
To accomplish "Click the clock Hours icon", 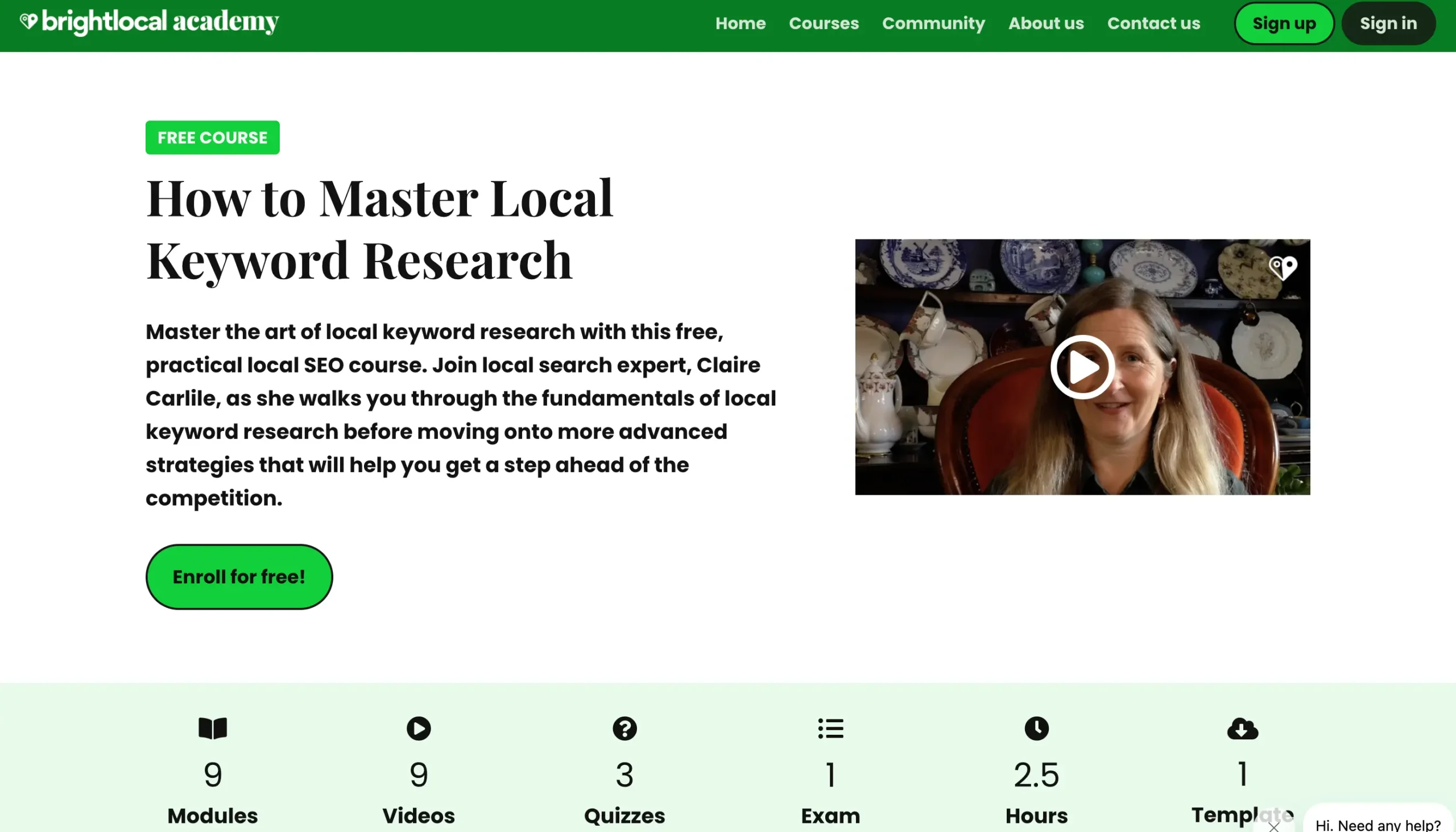I will (1036, 728).
